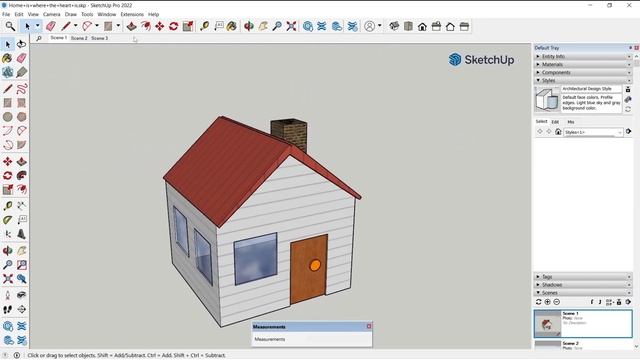640x360 pixels.
Task: Switch to Scene 2 tab
Action: [x=79, y=38]
